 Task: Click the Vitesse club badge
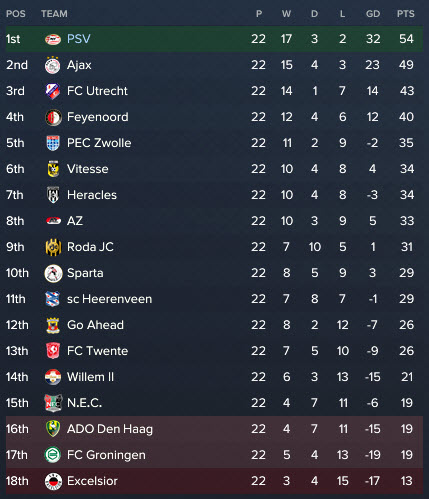[53, 169]
